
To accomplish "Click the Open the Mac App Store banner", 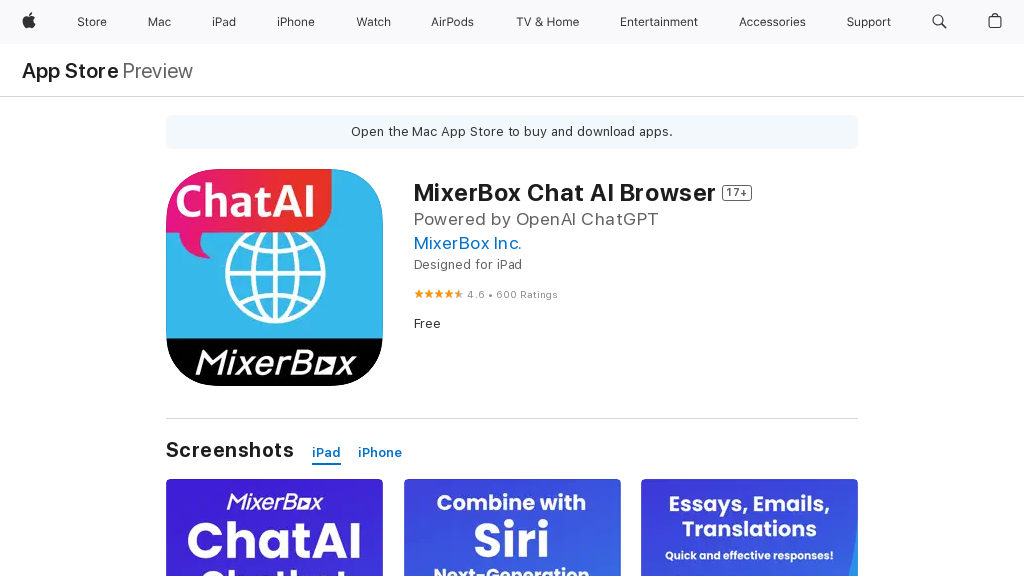I will (x=511, y=131).
